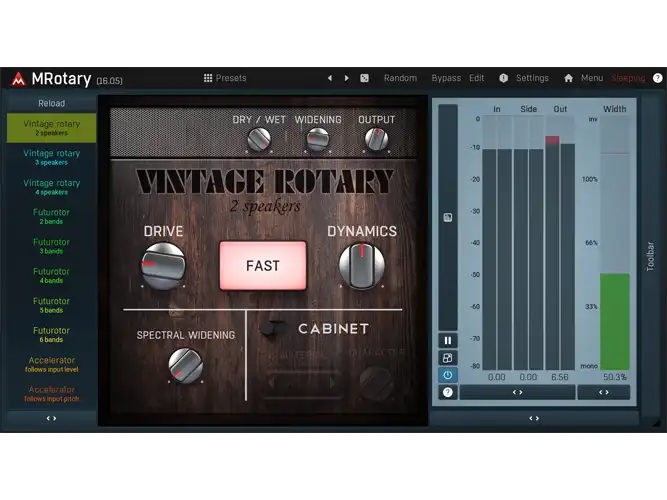Select Vintage rotary 2 speakers preset
Screen dimensions: 667x500
point(51,128)
